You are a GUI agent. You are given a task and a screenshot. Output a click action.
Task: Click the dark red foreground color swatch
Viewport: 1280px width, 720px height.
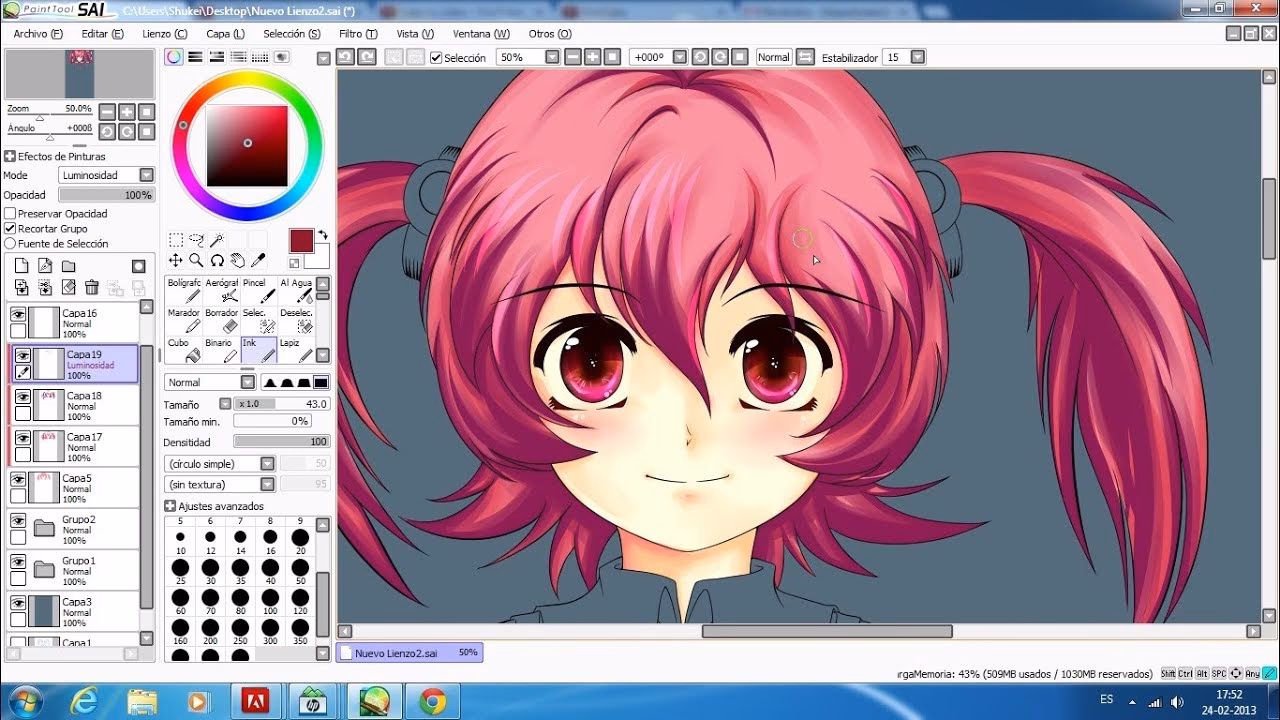coord(302,241)
